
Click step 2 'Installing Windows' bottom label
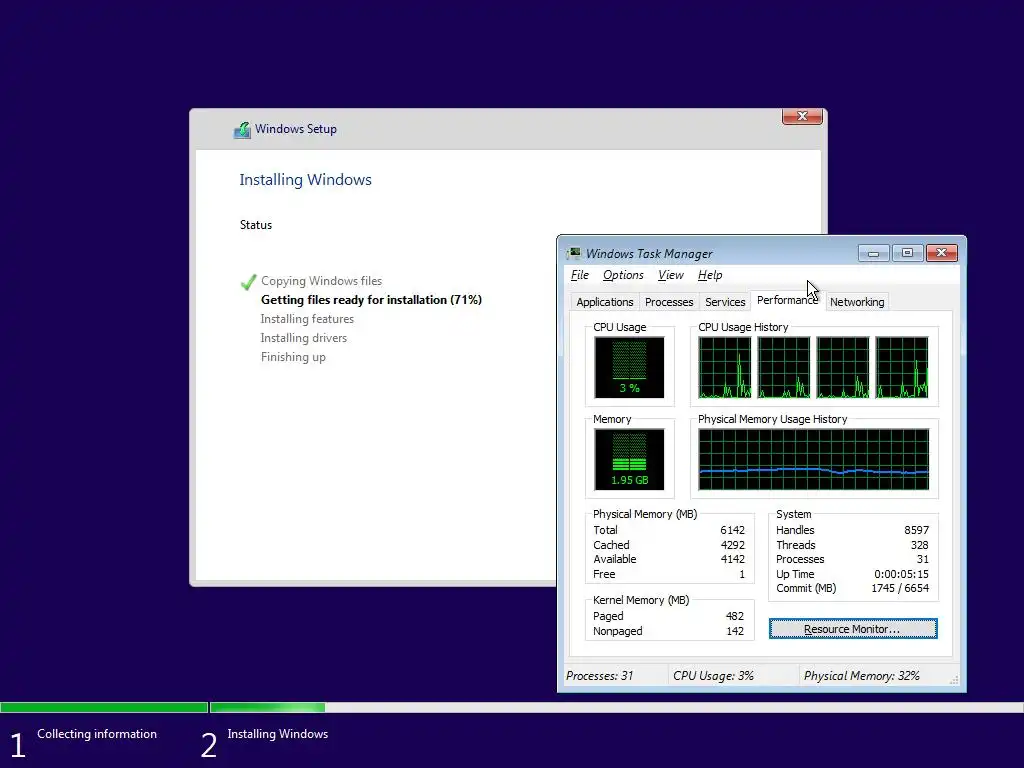[x=278, y=734]
